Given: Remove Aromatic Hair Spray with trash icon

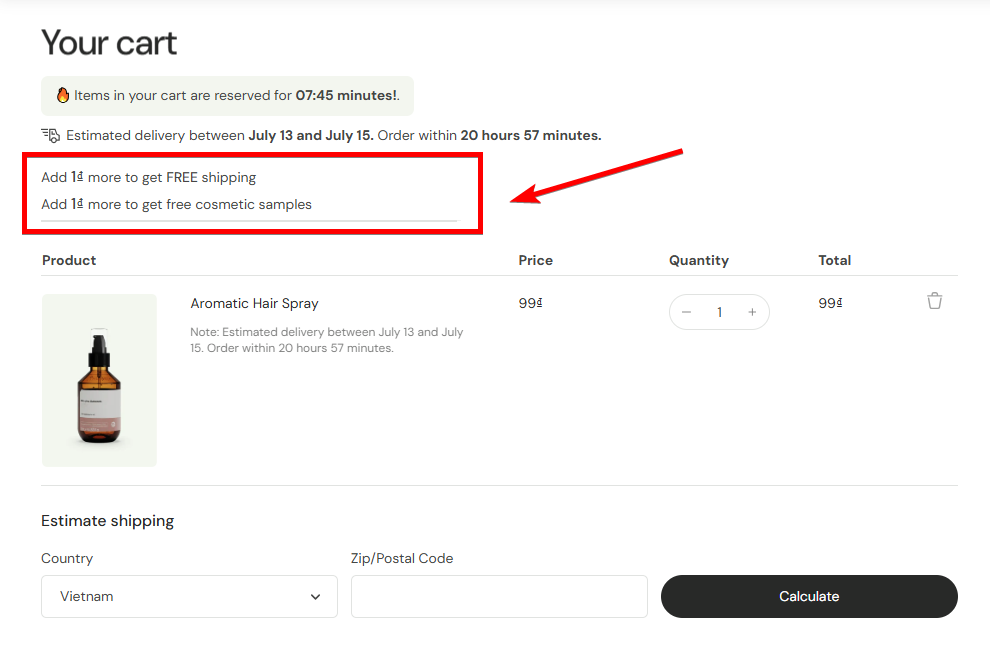Looking at the screenshot, I should point(934,301).
